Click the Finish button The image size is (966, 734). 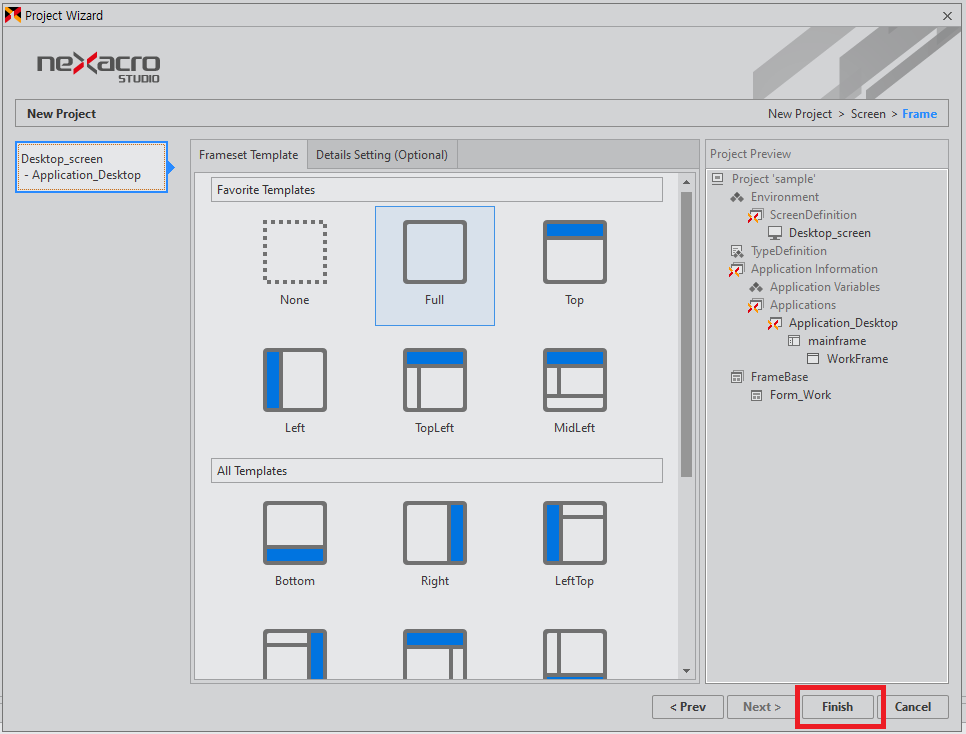click(x=837, y=707)
